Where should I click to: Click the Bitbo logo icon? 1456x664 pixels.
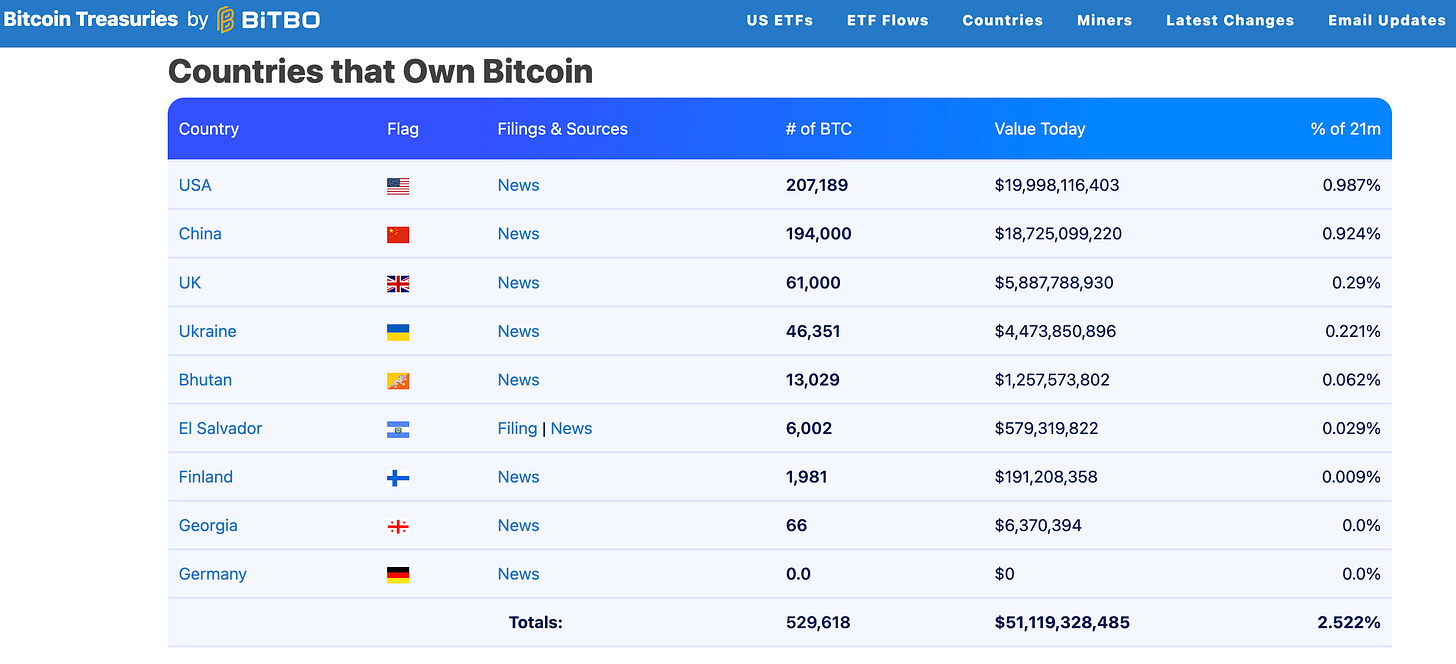tap(226, 19)
